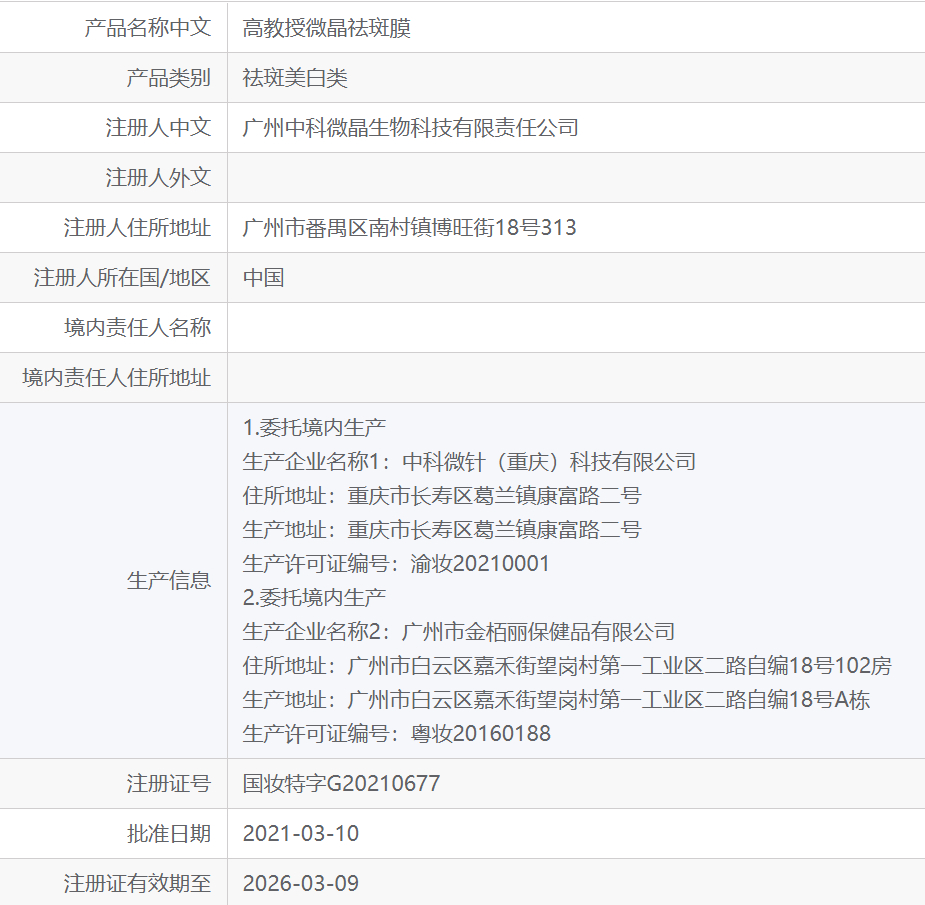Viewport: 925px width, 905px height.
Task: Click expiry date 2026-03-09
Action: [x=301, y=884]
